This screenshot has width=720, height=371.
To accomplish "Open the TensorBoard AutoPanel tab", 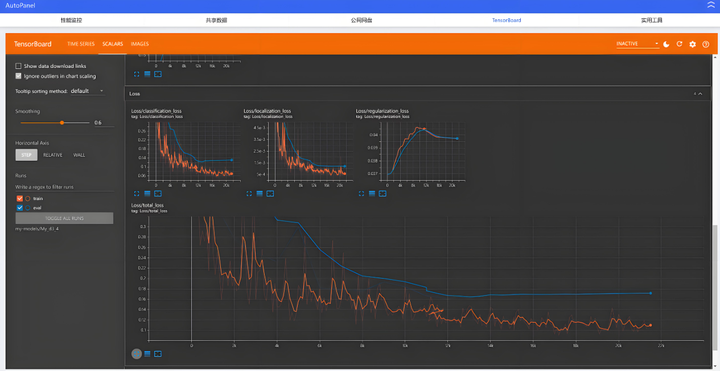I will (506, 20).
